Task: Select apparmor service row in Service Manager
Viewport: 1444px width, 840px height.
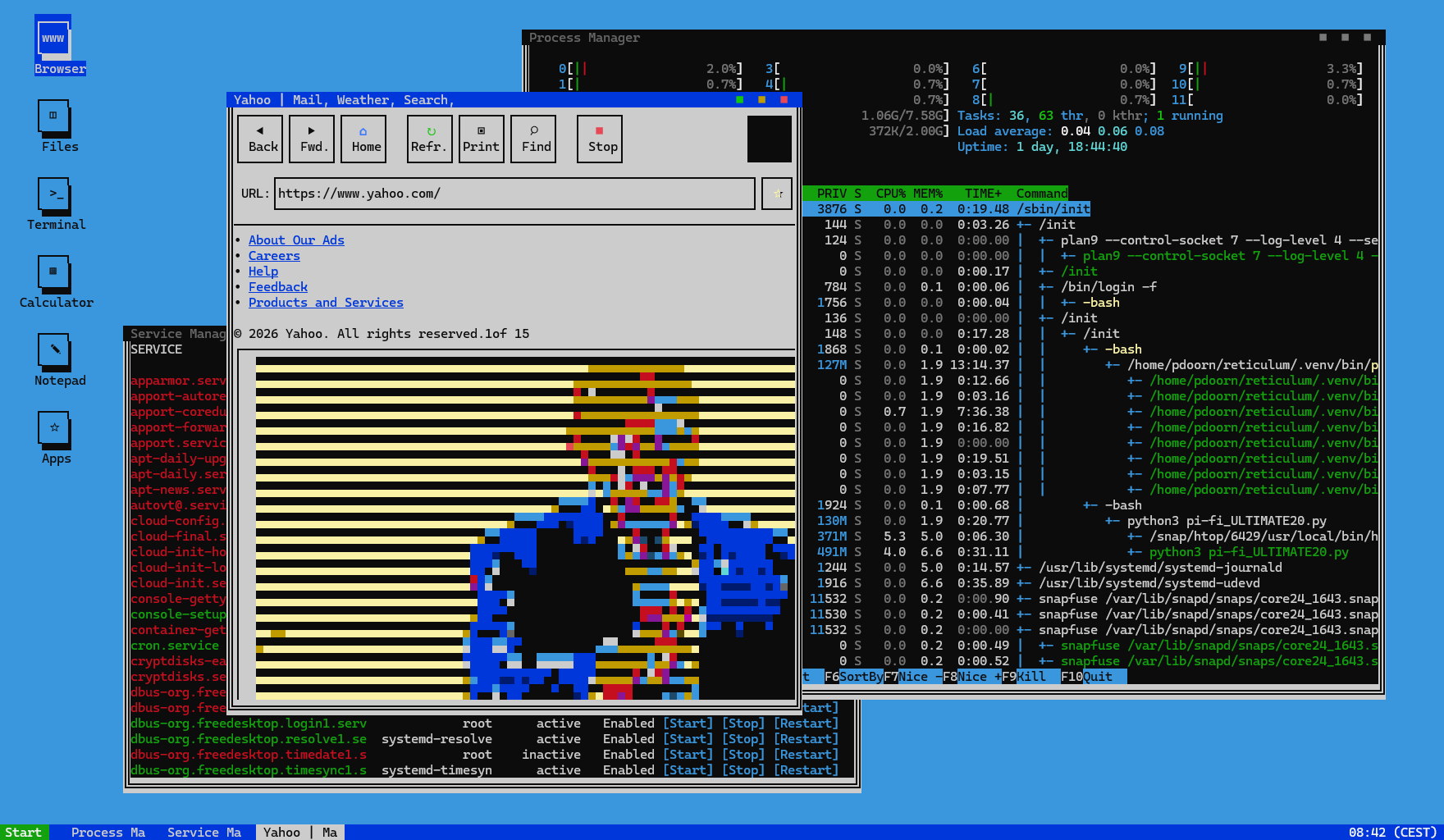Action: pos(178,381)
